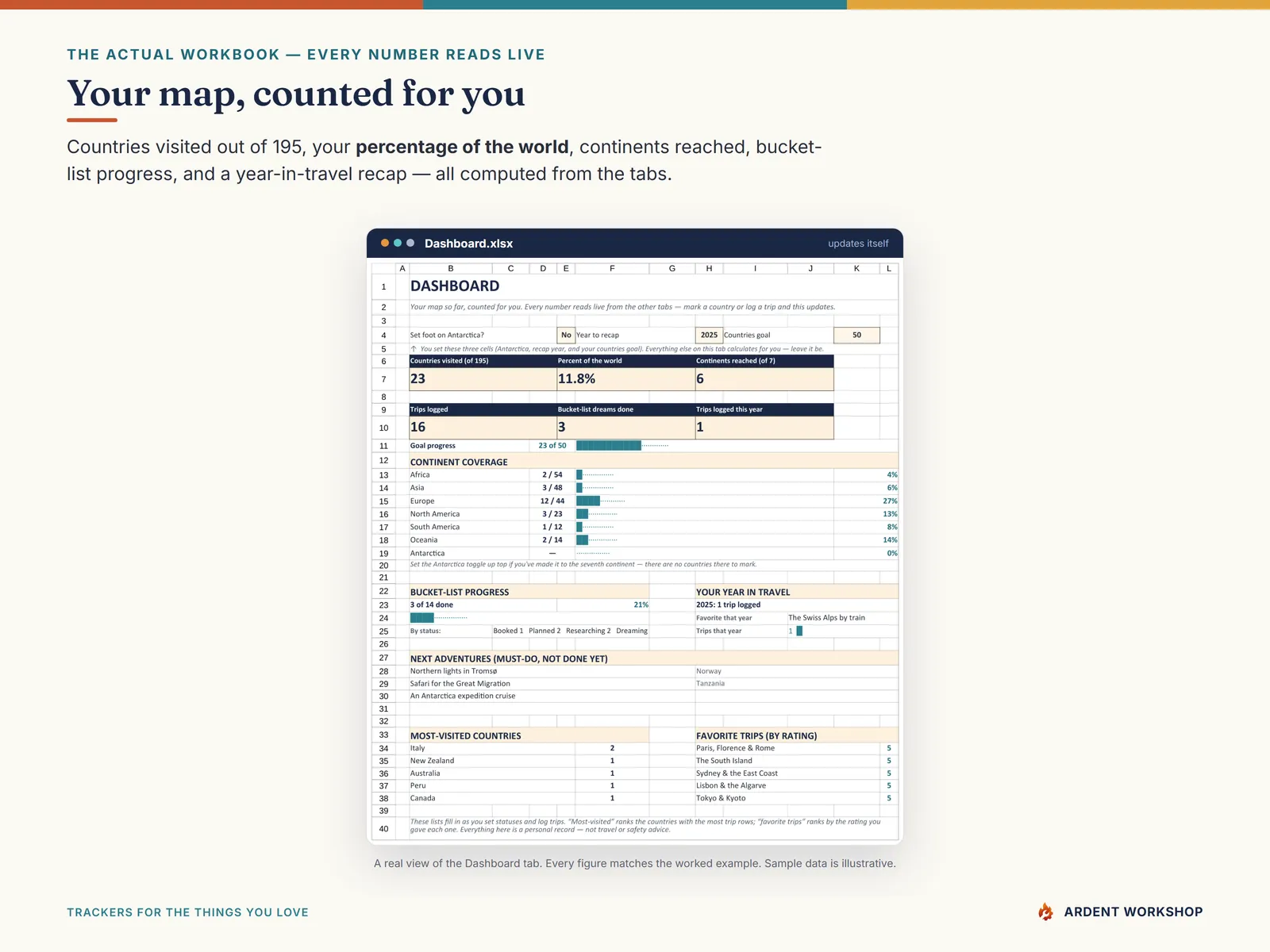Click 'Northern lights in Tromsø' entry
The width and height of the screenshot is (1270, 952).
click(x=453, y=671)
